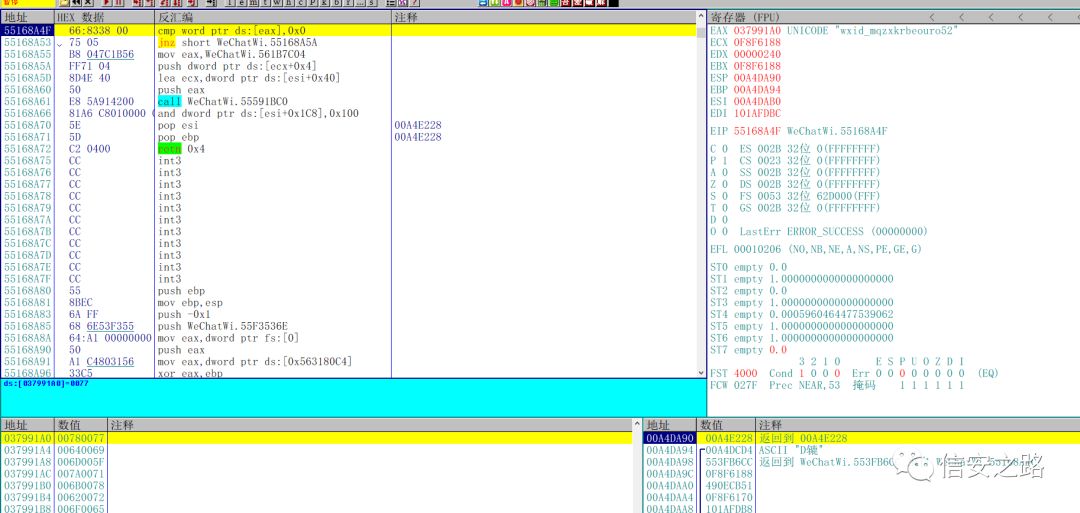Viewport: 1080px width, 513px height.
Task: Open the Log window 'l' toolbar button
Action: click(229, 3)
